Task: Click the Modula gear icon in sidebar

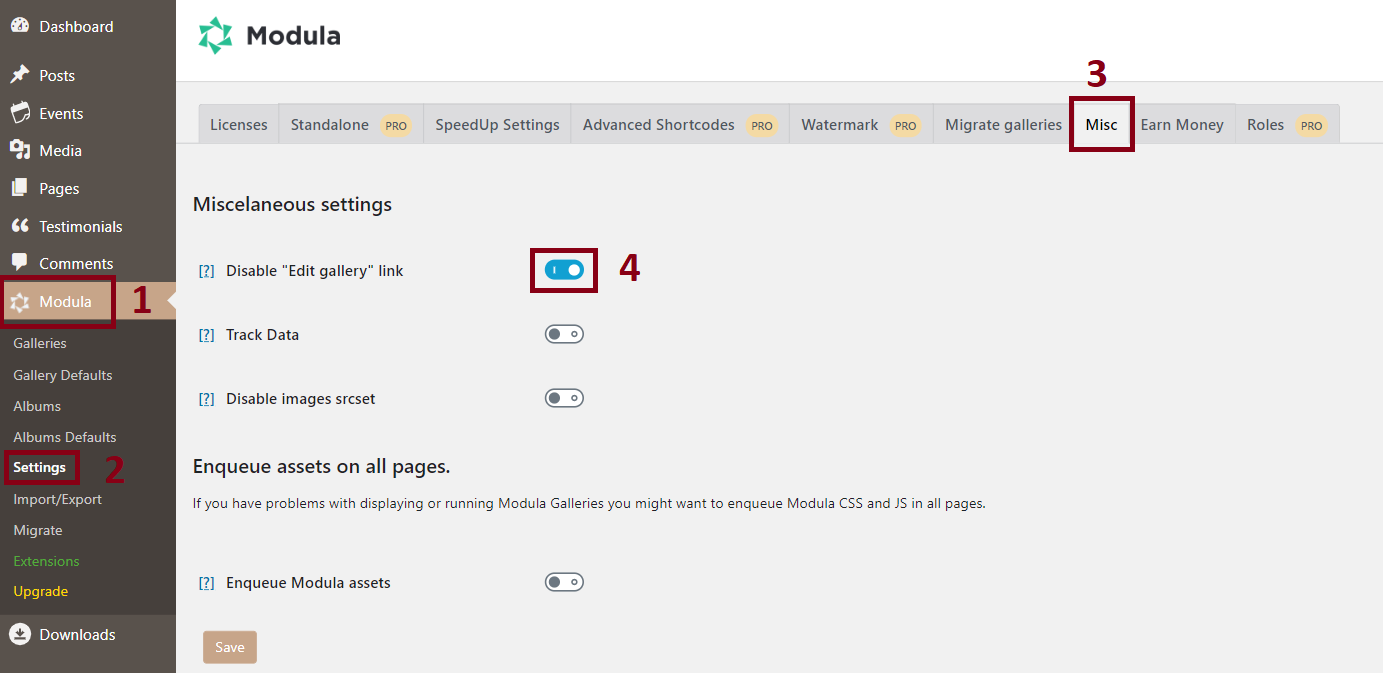Action: [x=20, y=301]
